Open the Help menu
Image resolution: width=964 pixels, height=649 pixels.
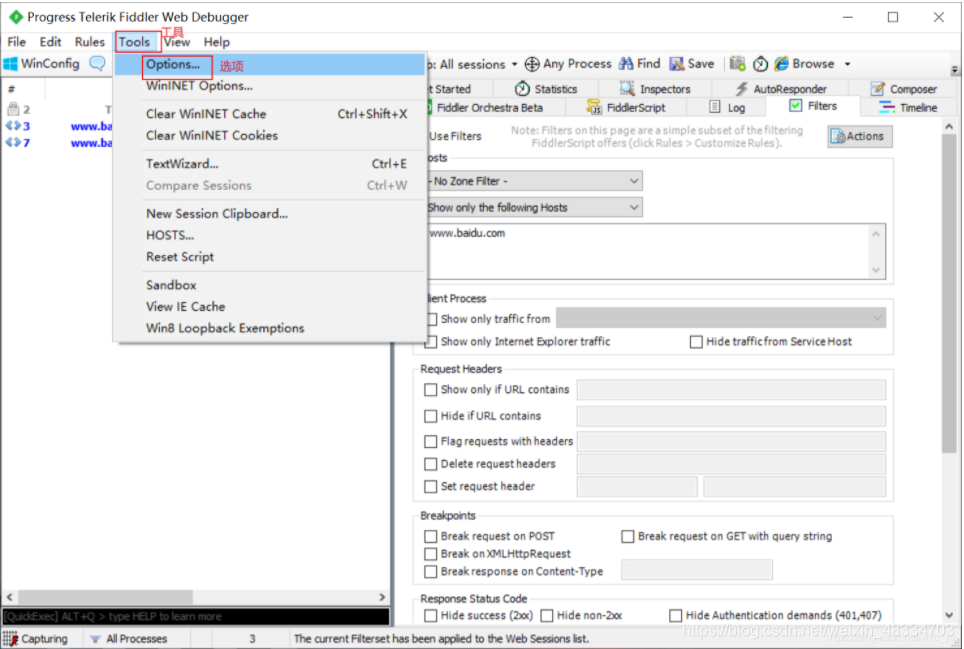[216, 42]
